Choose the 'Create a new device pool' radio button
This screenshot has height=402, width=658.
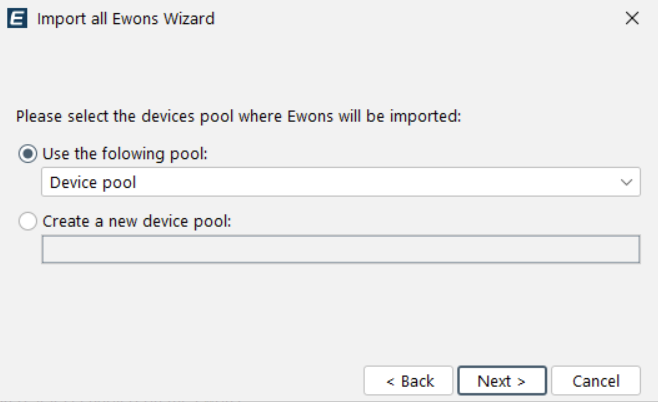[28, 221]
